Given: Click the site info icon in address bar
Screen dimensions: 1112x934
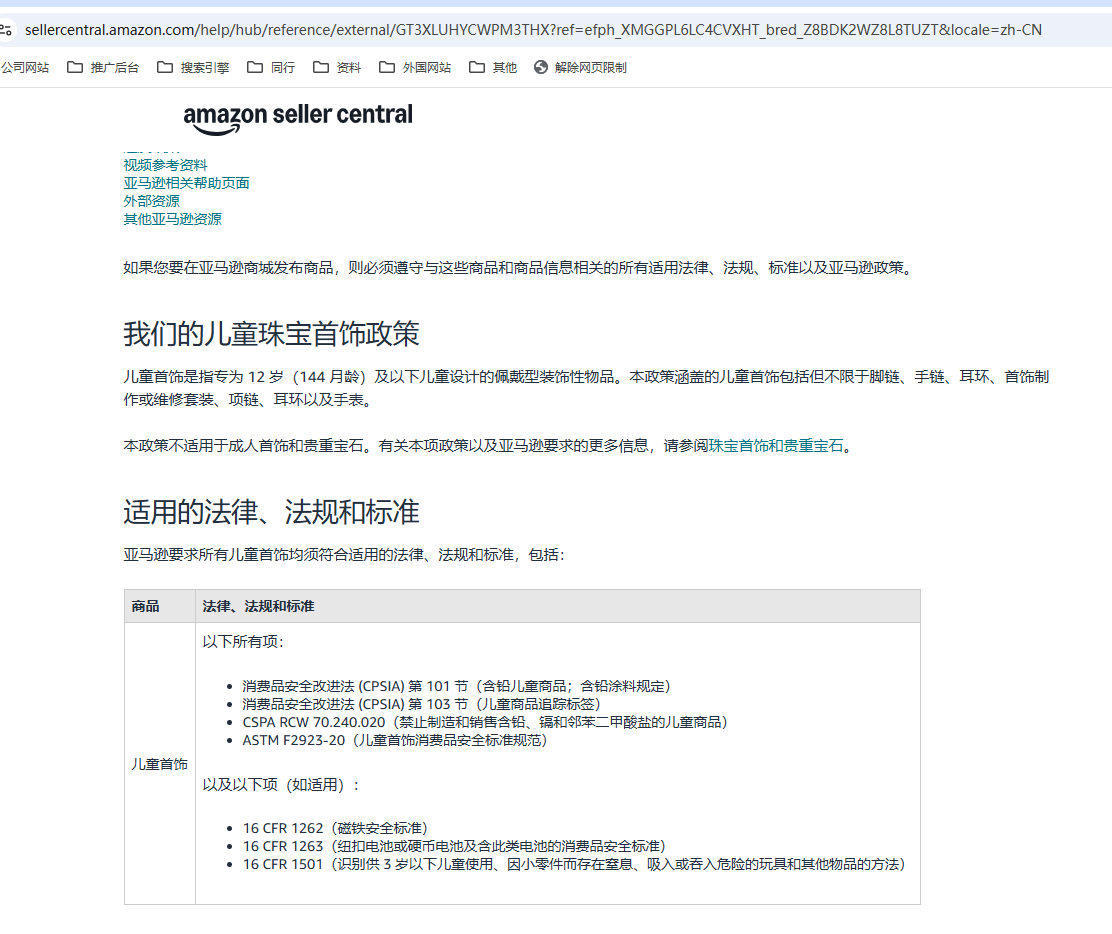Looking at the screenshot, I should (x=6, y=30).
